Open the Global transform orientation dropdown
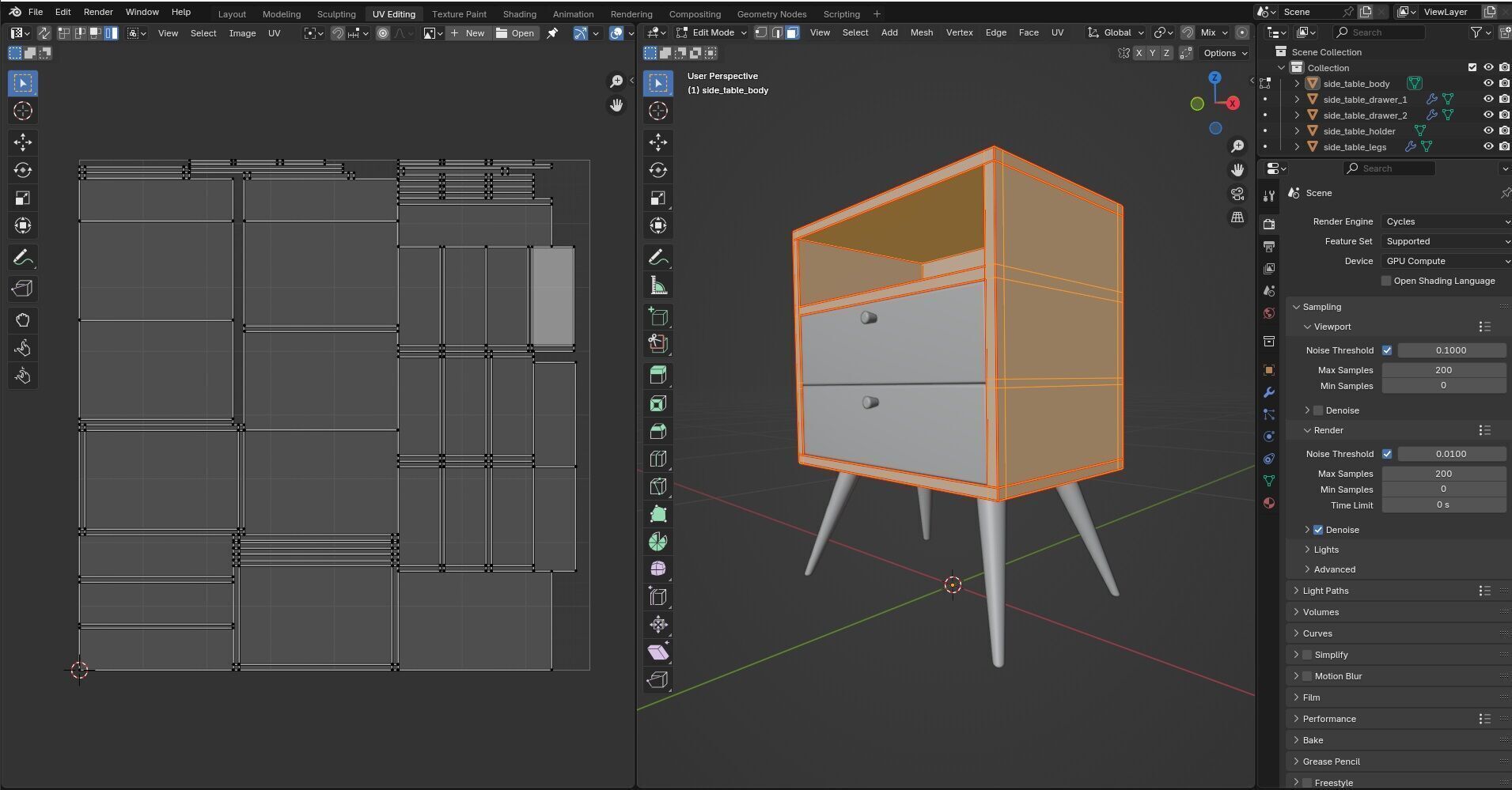 [x=1116, y=32]
